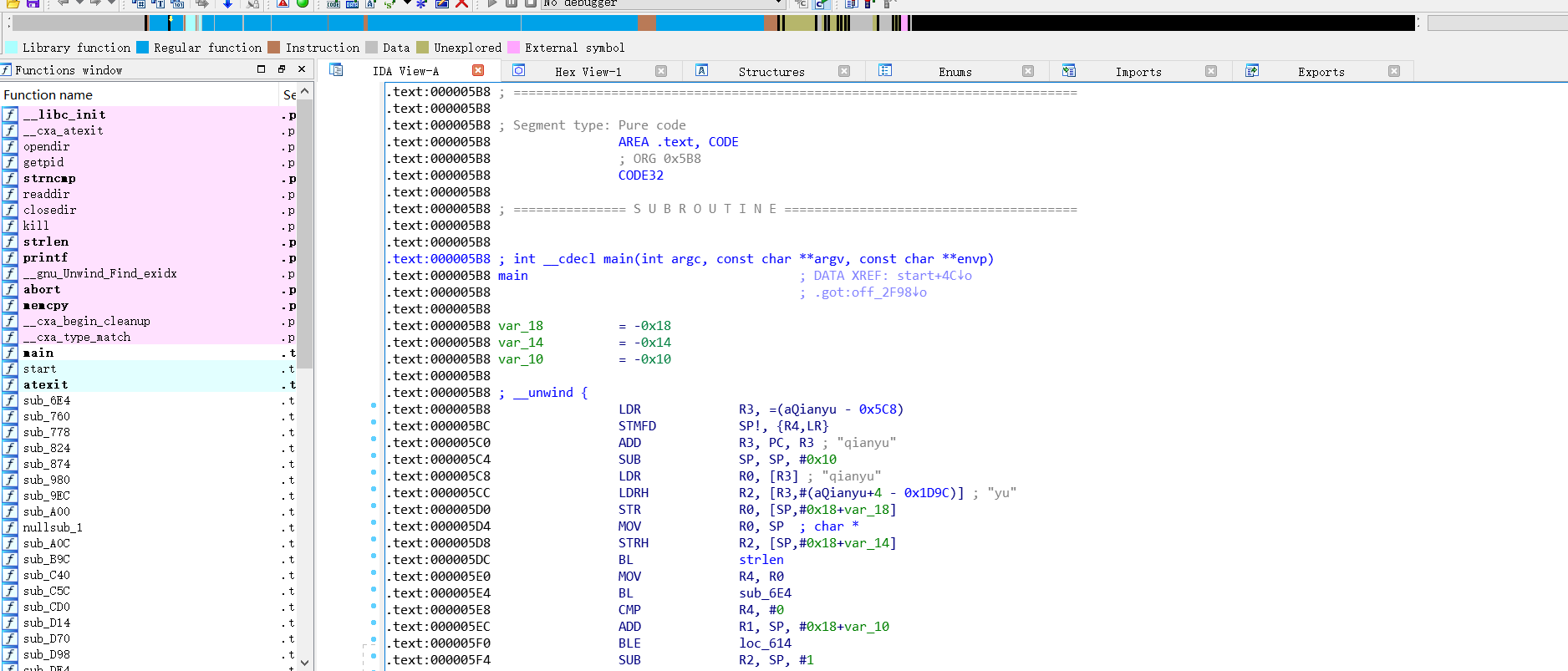Click the strlen call target in disassembly
This screenshot has width=1568, height=671.
coord(761,560)
